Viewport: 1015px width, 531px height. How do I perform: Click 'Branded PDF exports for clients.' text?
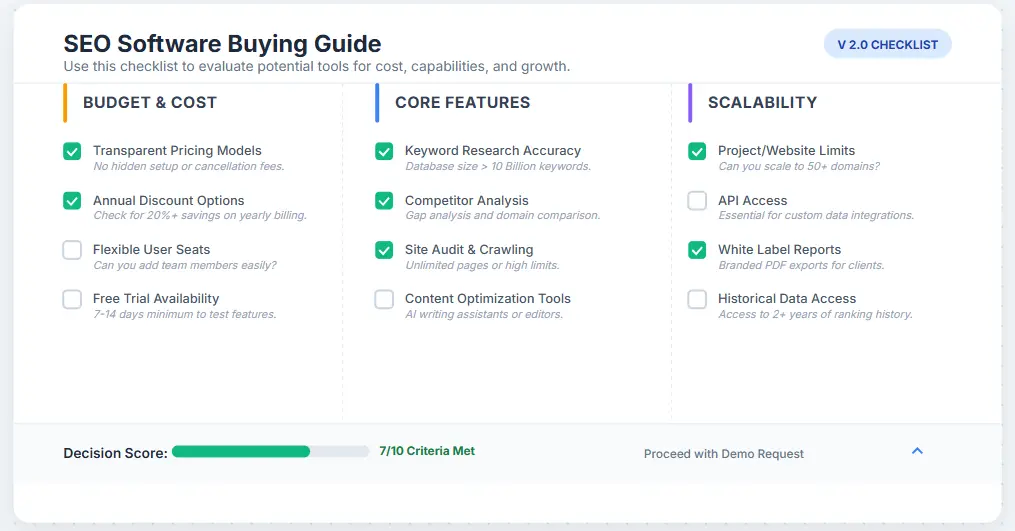(801, 265)
